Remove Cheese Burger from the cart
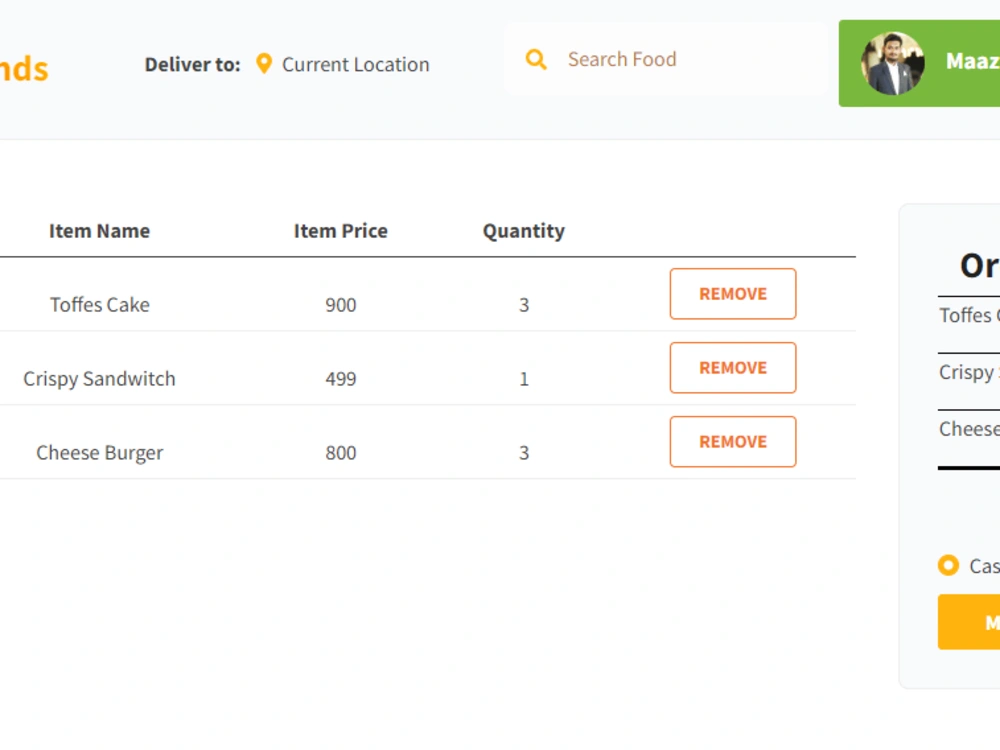The image size is (1000, 750). [x=733, y=442]
